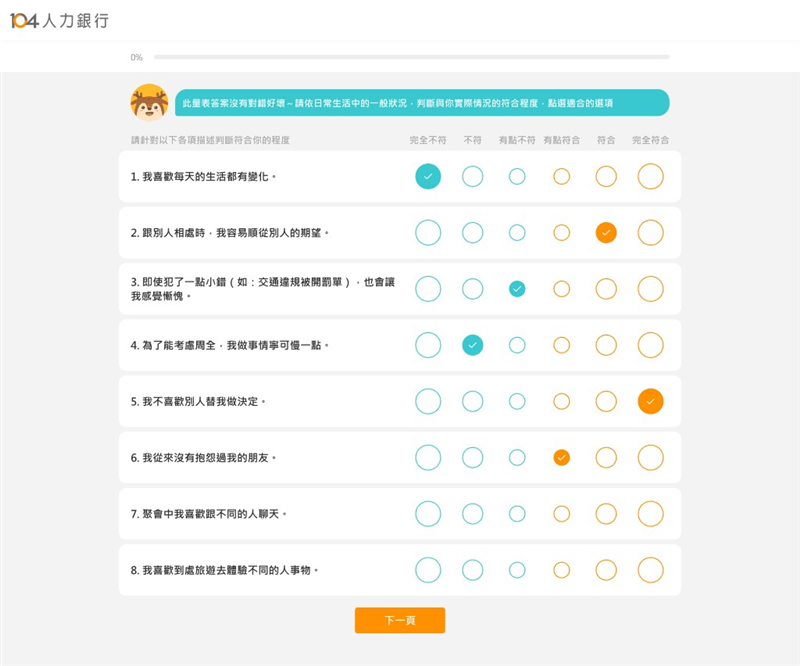The width and height of the screenshot is (800, 666).
Task: Click the 104人力銀行 logo
Action: click(60, 21)
